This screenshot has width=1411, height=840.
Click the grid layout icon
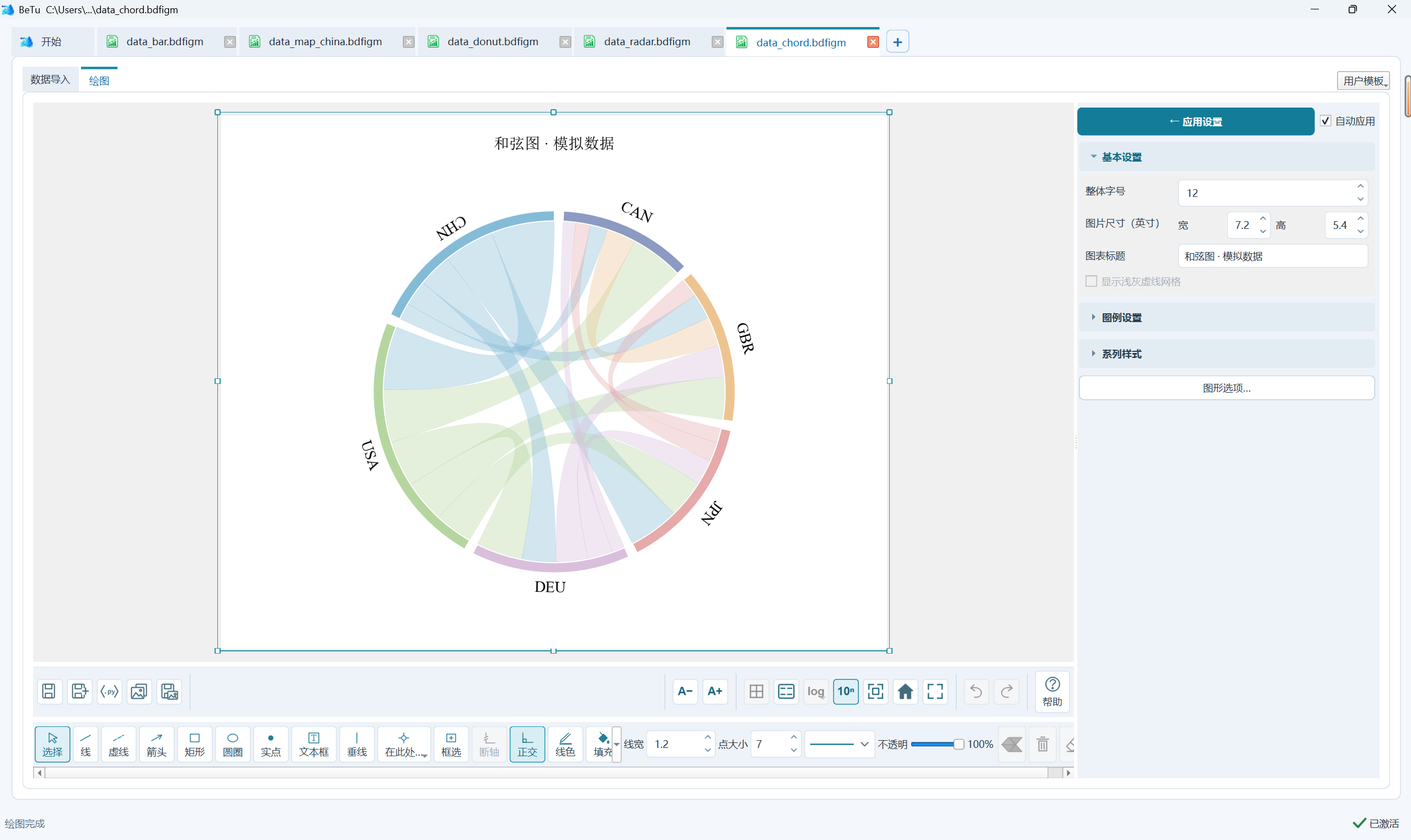click(756, 691)
